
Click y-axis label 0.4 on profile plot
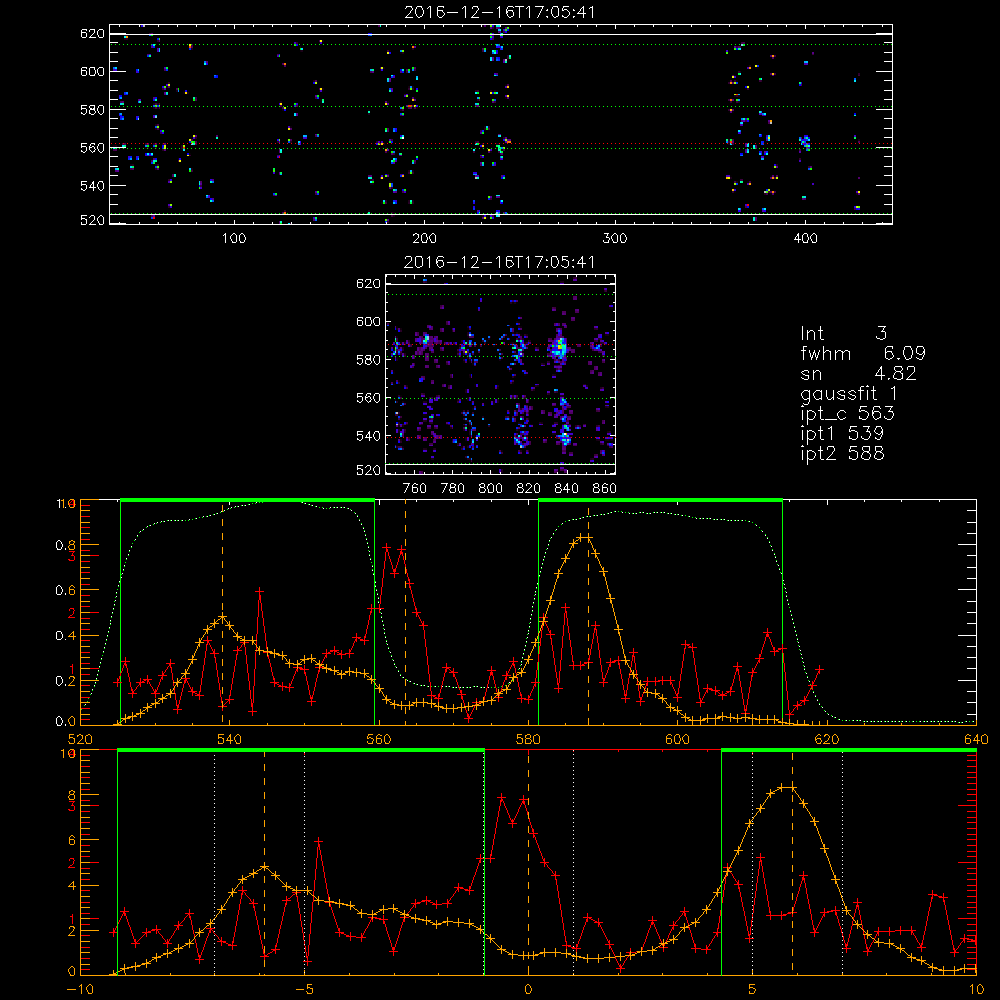(65, 636)
